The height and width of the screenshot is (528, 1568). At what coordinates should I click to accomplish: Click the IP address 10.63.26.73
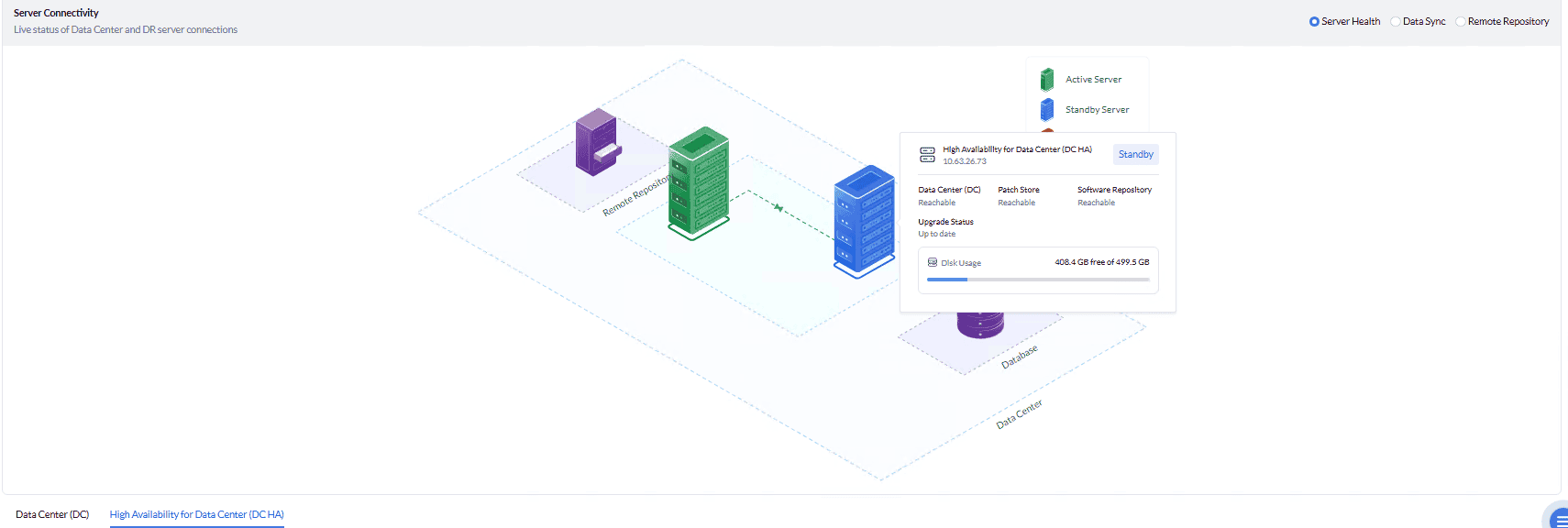[965, 161]
